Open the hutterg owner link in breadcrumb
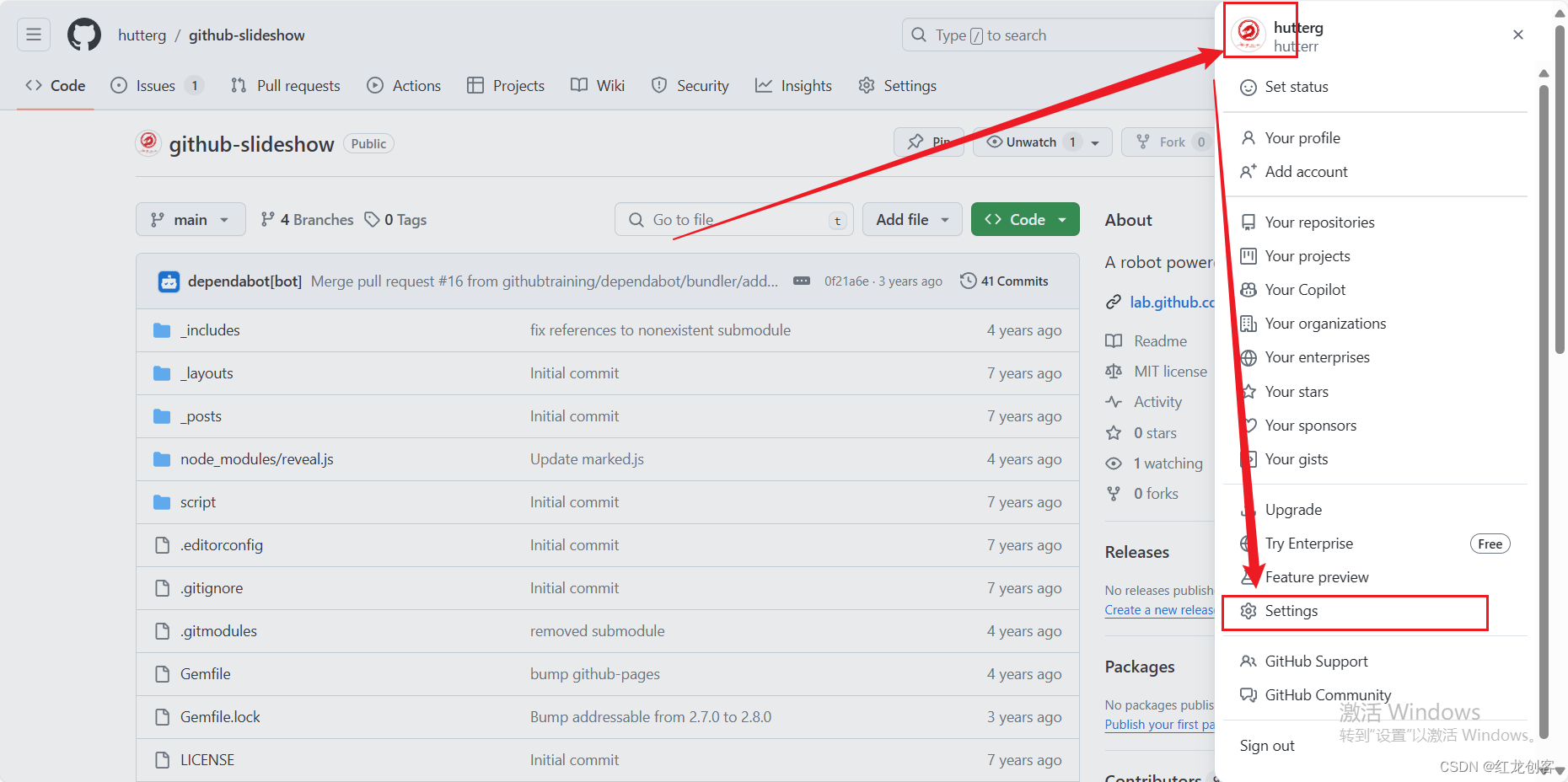This screenshot has height=782, width=1568. coord(142,35)
